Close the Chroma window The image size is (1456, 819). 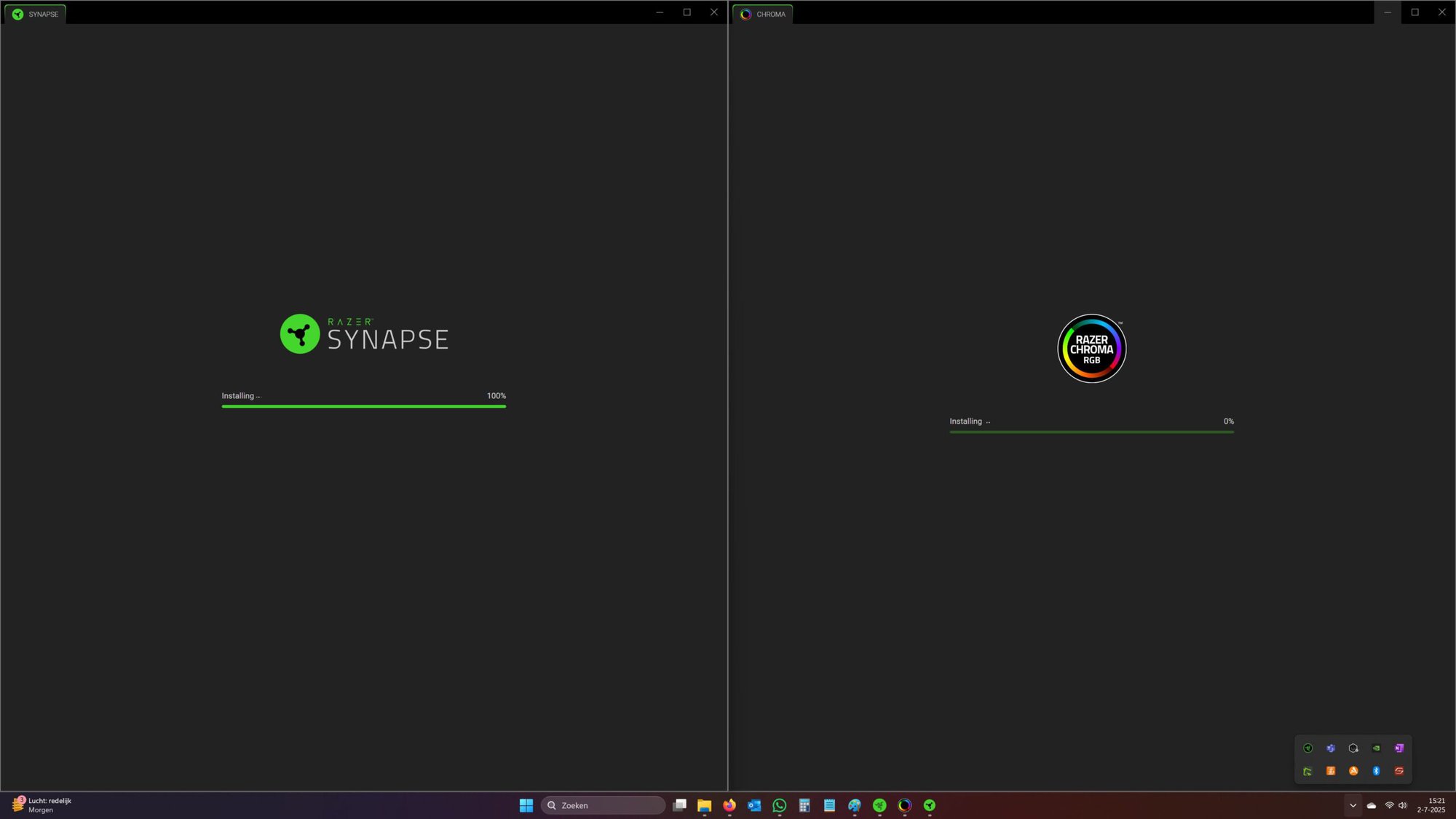tap(1442, 12)
